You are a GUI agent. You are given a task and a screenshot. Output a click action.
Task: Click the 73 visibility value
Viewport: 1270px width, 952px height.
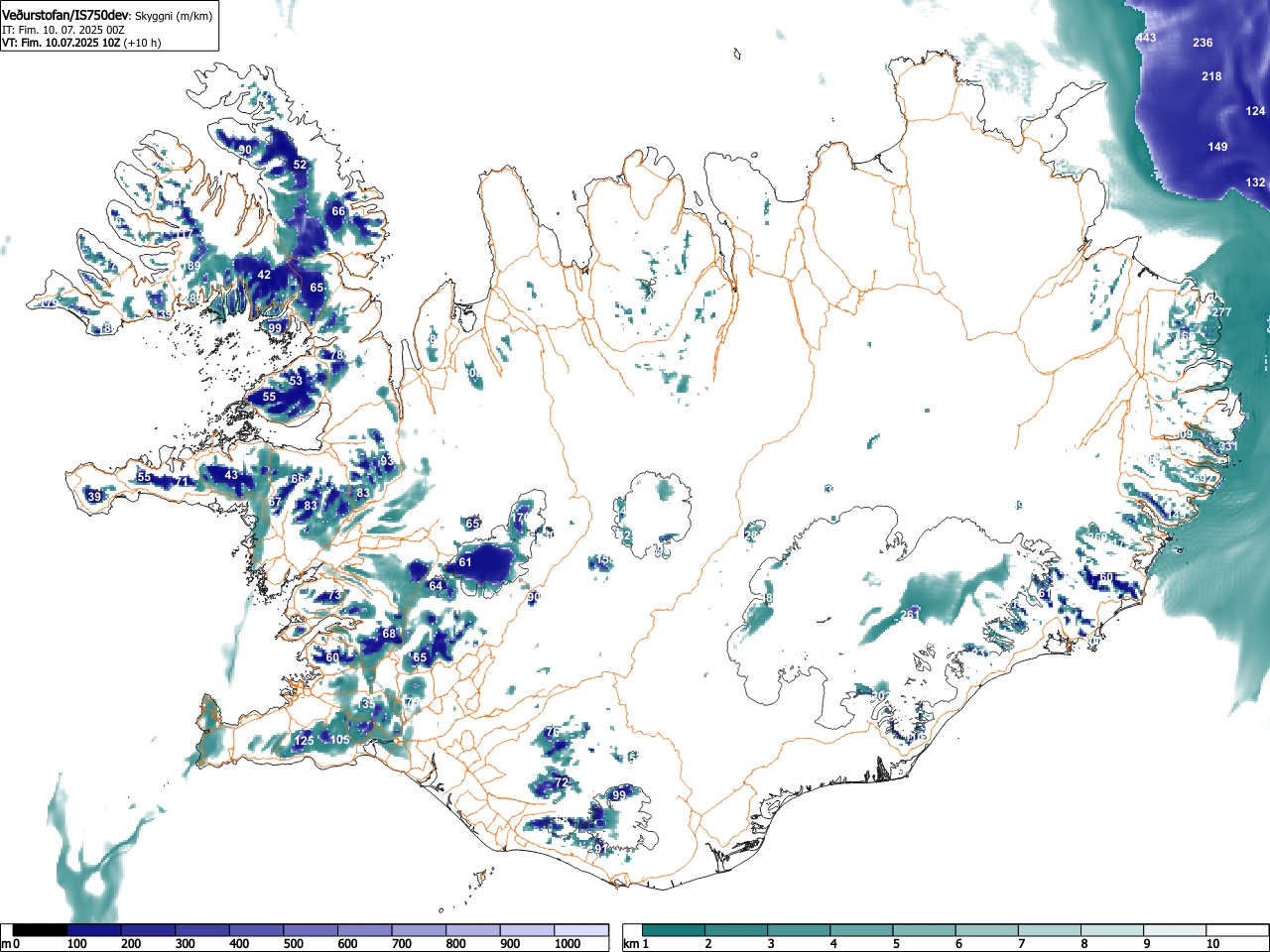334,595
